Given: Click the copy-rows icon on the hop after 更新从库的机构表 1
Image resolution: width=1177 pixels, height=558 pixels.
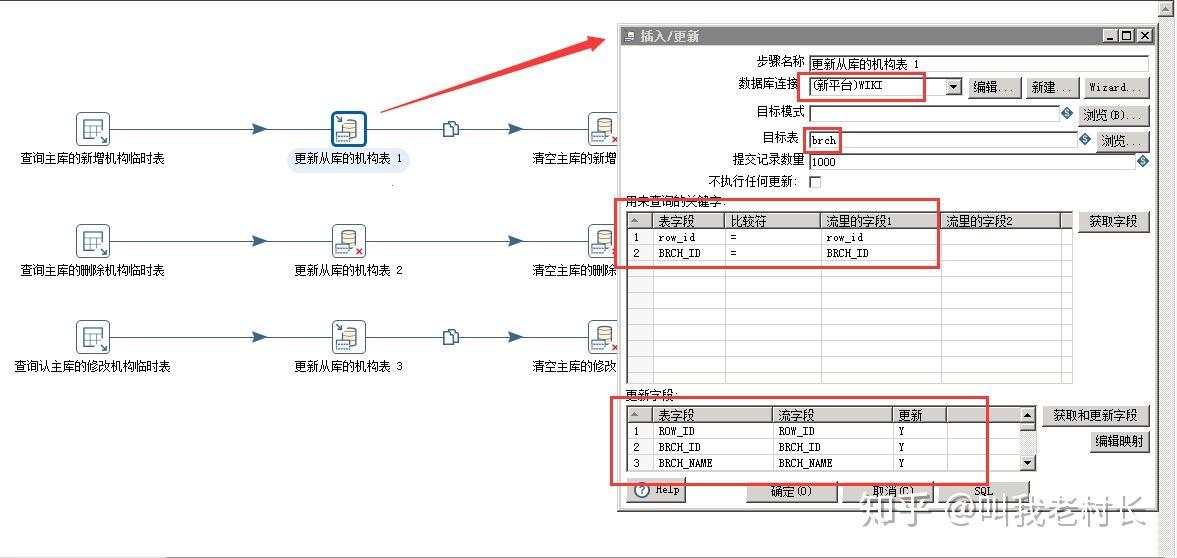Looking at the screenshot, I should 450,129.
